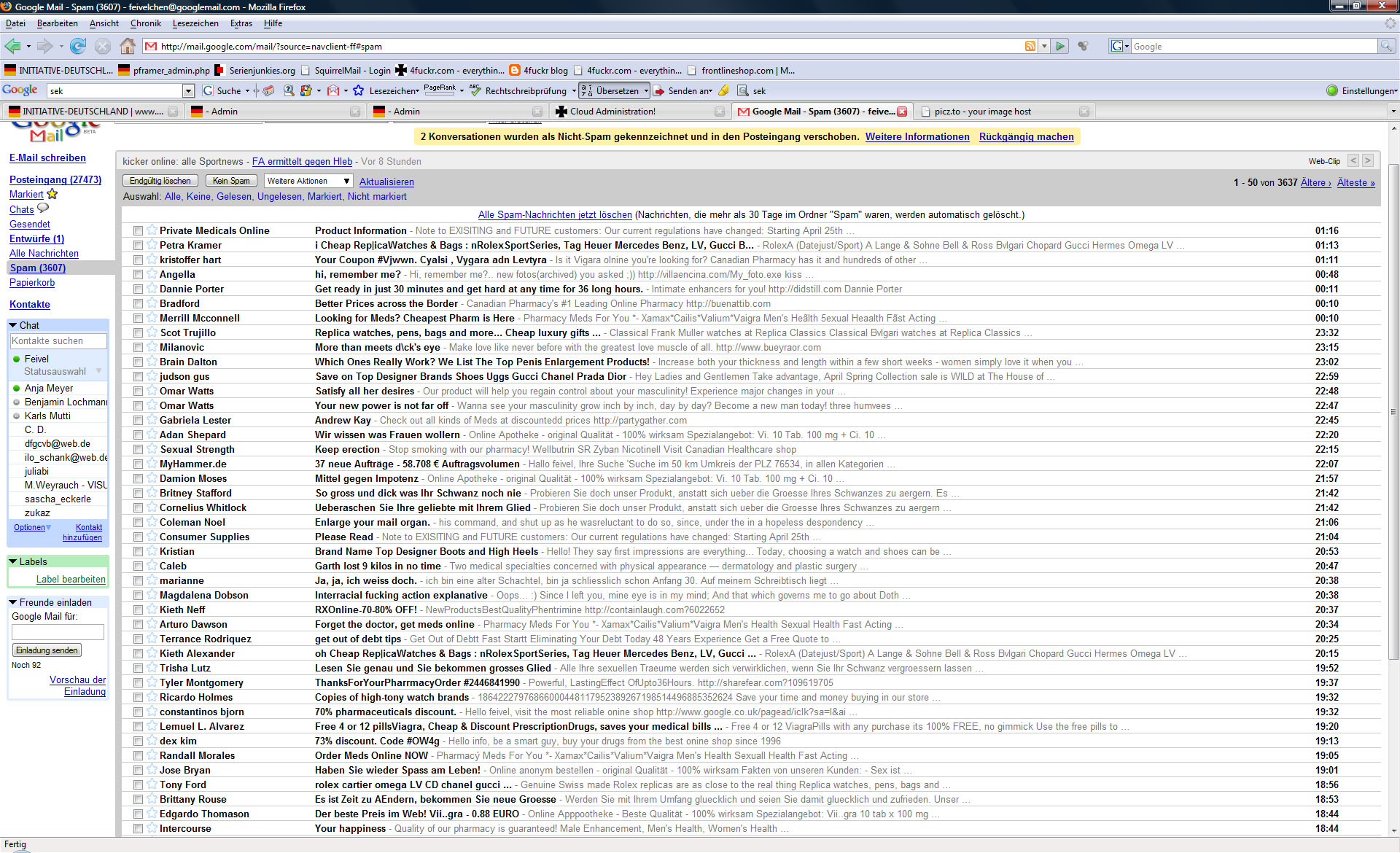Image resolution: width=1400 pixels, height=853 pixels.
Task: Switch to the picz.to tab
Action: click(1005, 112)
